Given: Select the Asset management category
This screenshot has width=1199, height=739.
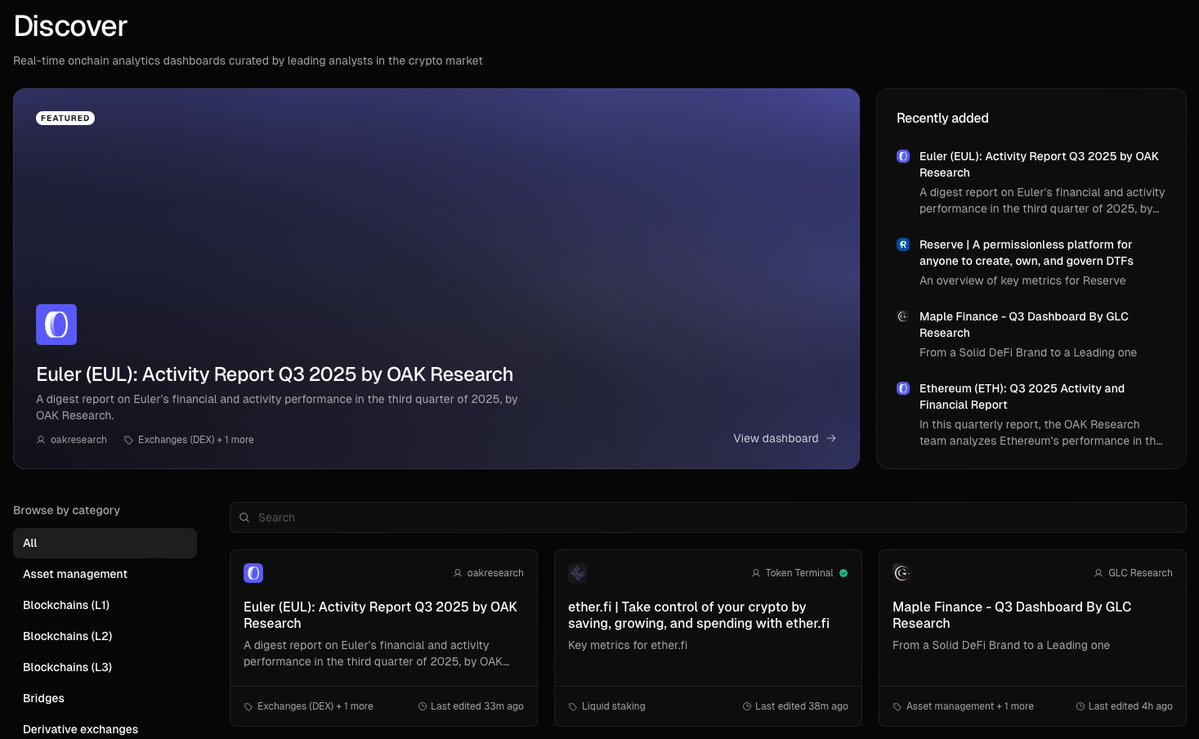Looking at the screenshot, I should (105, 575).
